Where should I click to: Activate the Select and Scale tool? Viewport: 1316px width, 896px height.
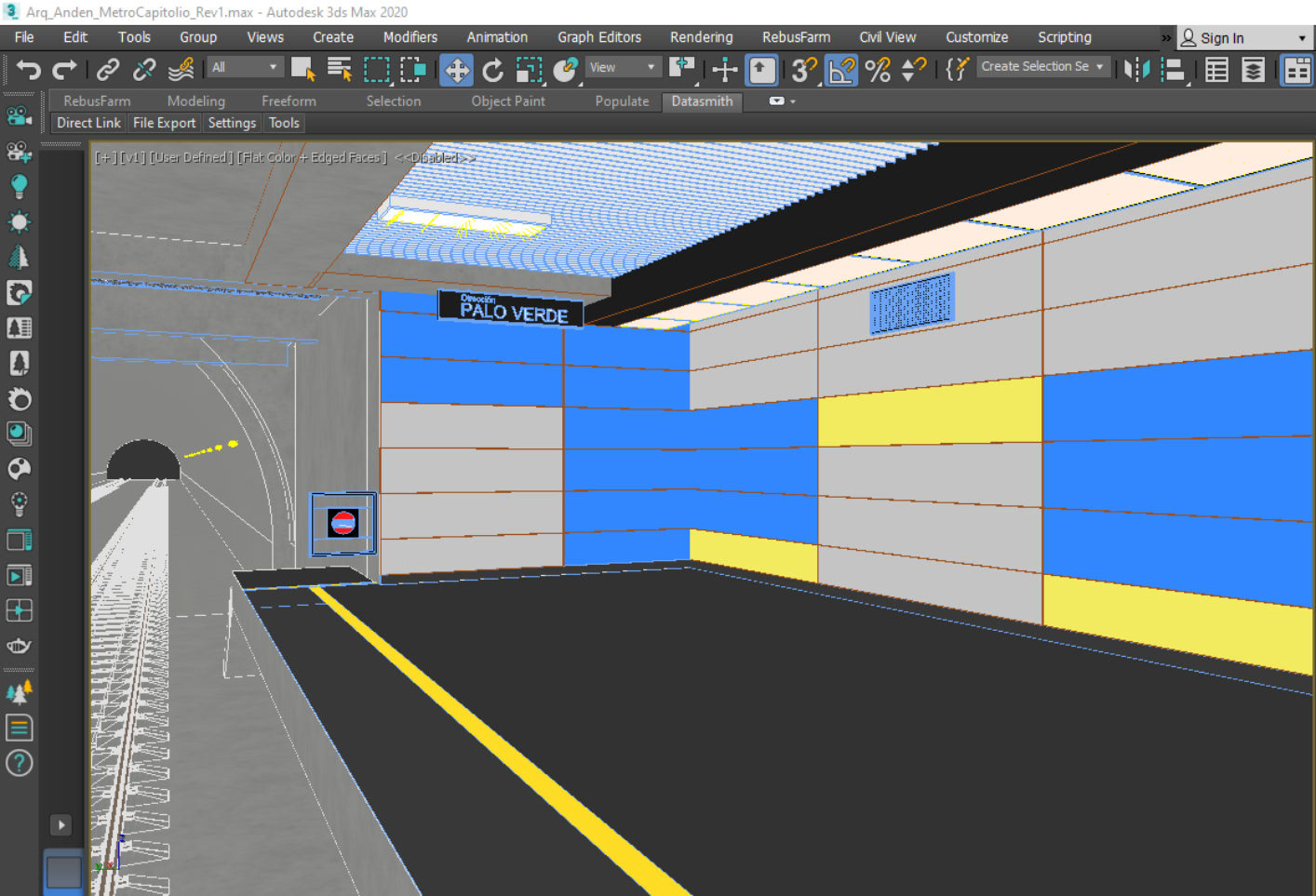click(x=529, y=70)
